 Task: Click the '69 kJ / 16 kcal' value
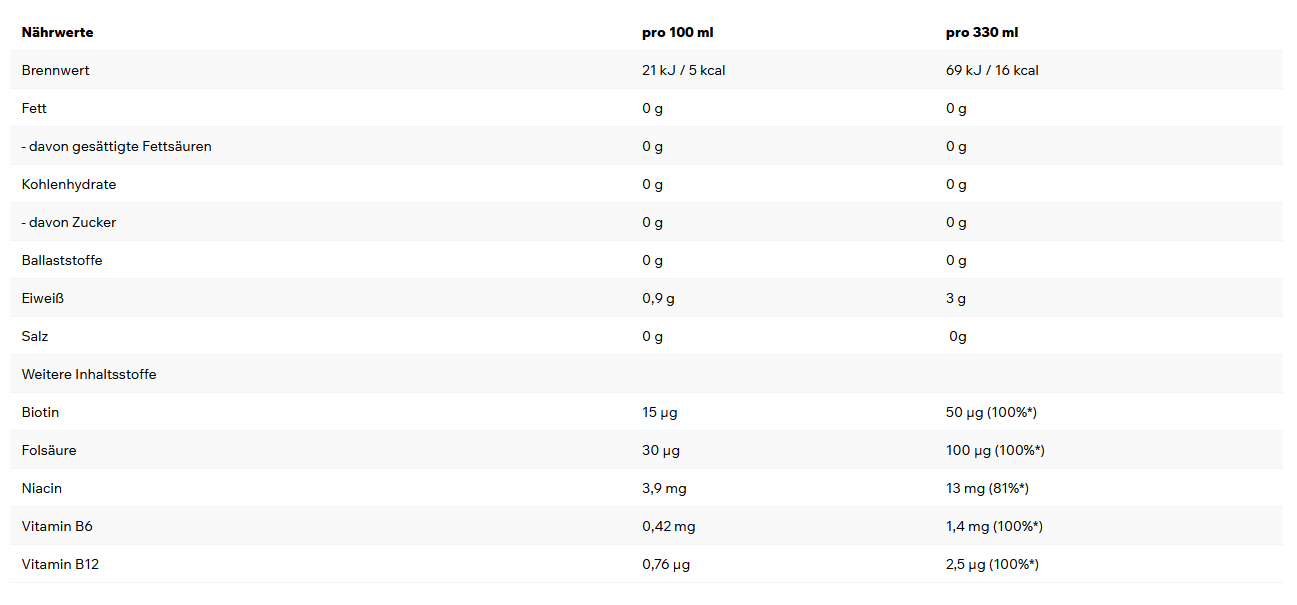click(992, 71)
